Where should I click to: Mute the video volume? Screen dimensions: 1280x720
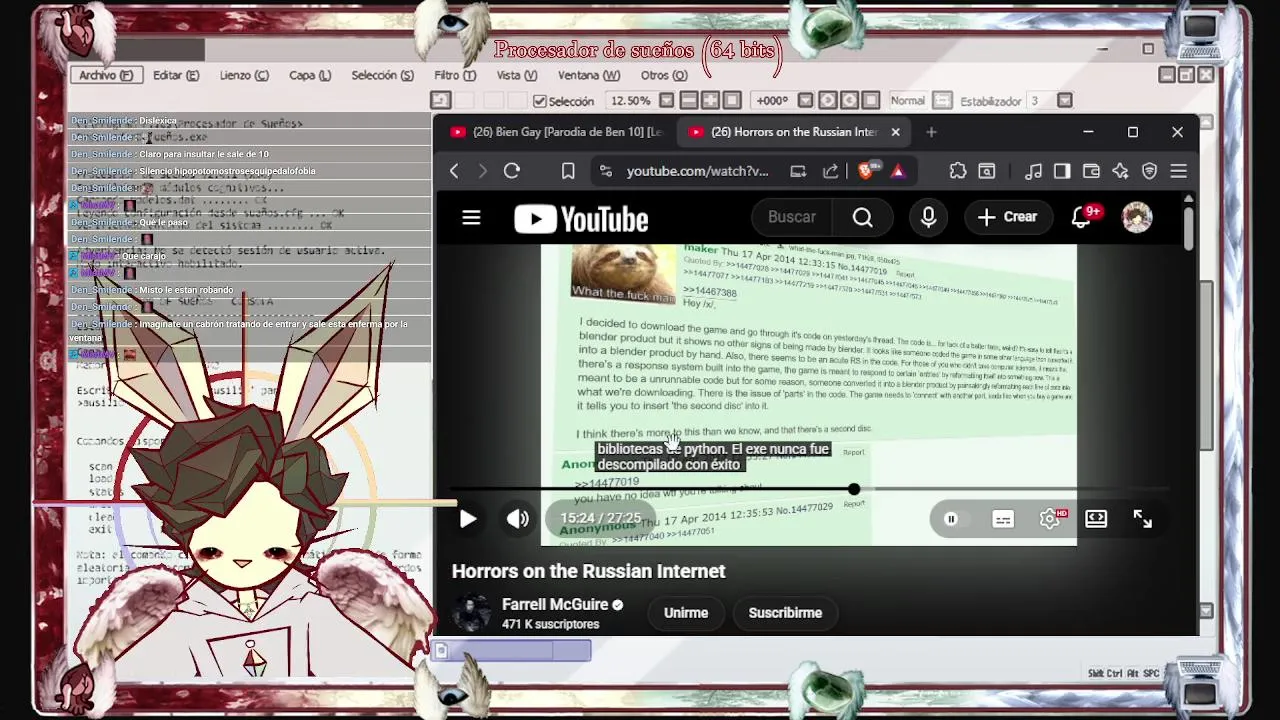517,519
